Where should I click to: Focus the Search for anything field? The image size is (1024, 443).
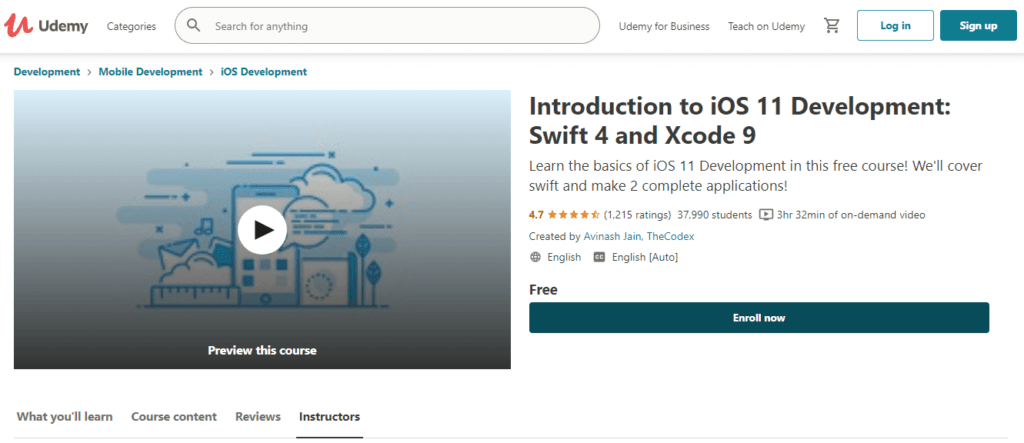387,25
